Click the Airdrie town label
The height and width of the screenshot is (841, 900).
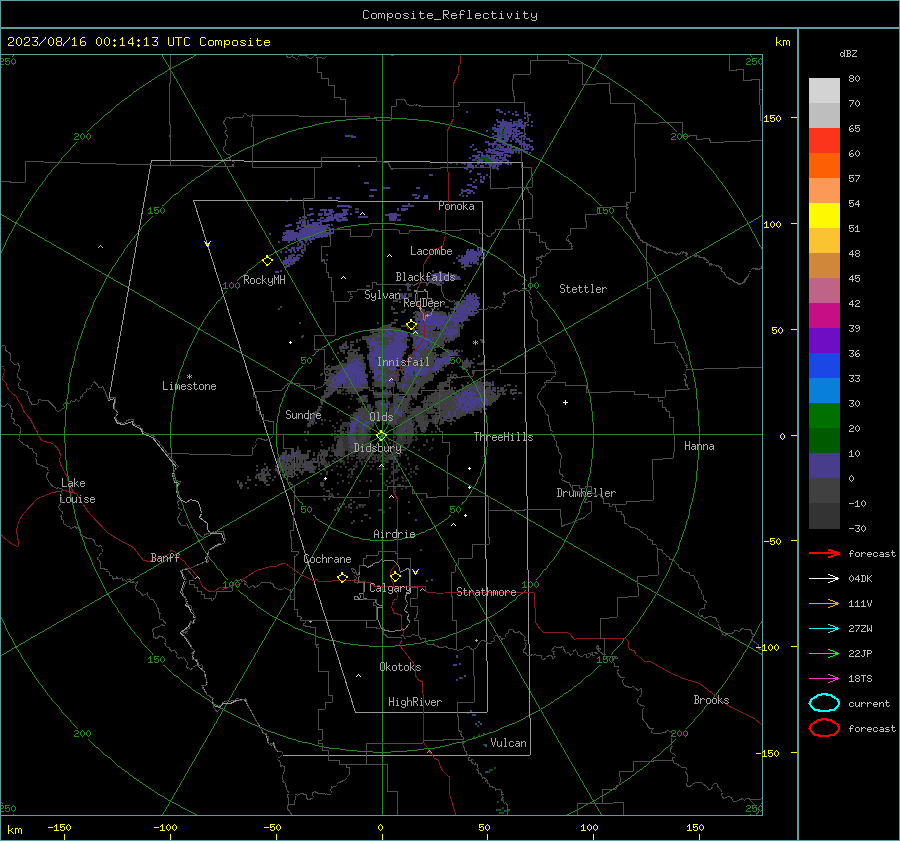point(394,534)
